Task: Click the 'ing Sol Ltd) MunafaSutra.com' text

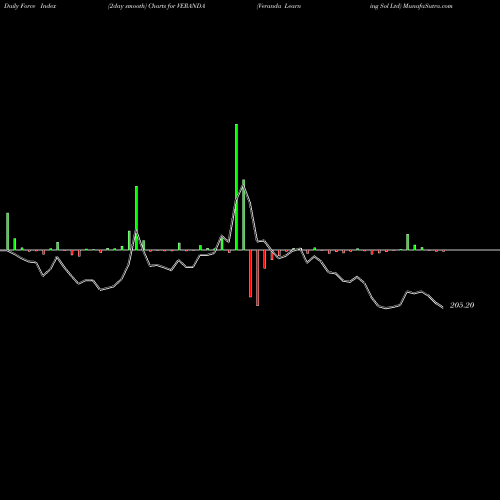Action: [x=411, y=6]
